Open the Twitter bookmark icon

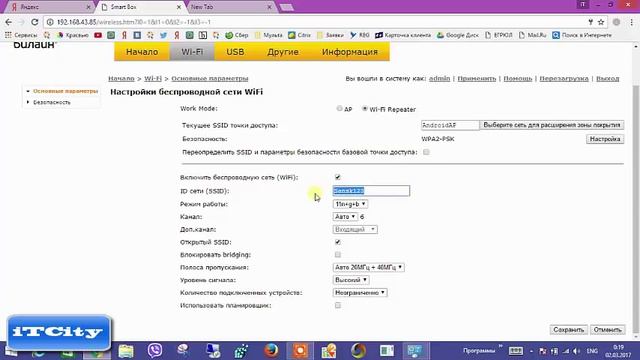click(164, 36)
